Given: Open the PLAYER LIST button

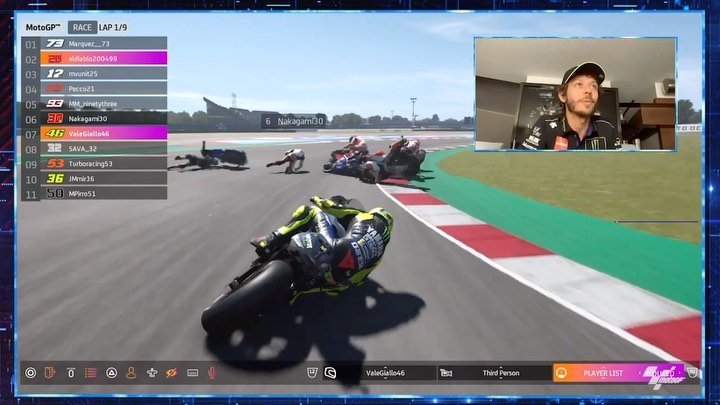Looking at the screenshot, I should 620,373.
